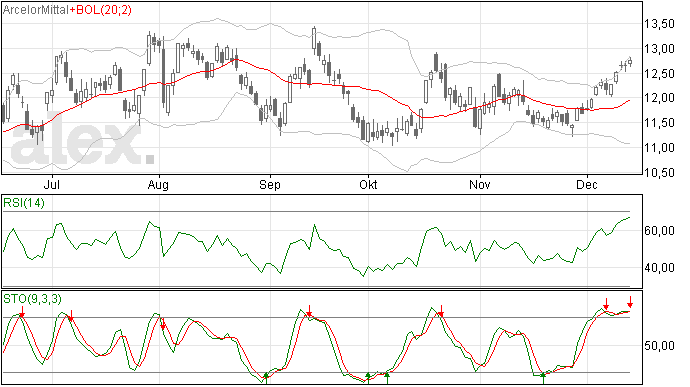
Task: Select the Aug month axis label
Action: [158, 184]
